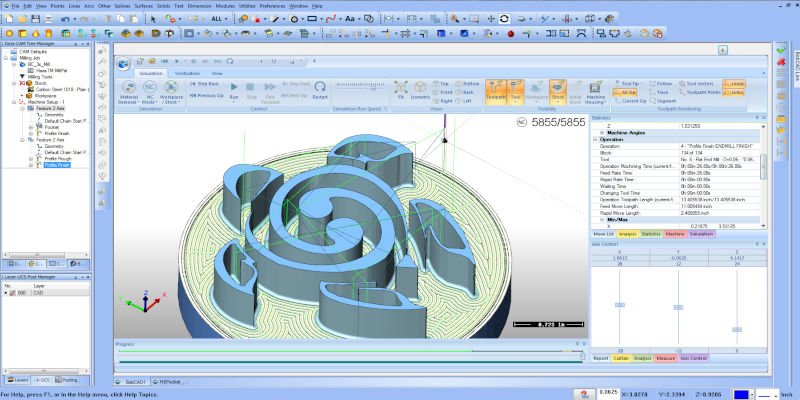Open the Preferences menu
The image size is (800, 400).
(272, 6)
